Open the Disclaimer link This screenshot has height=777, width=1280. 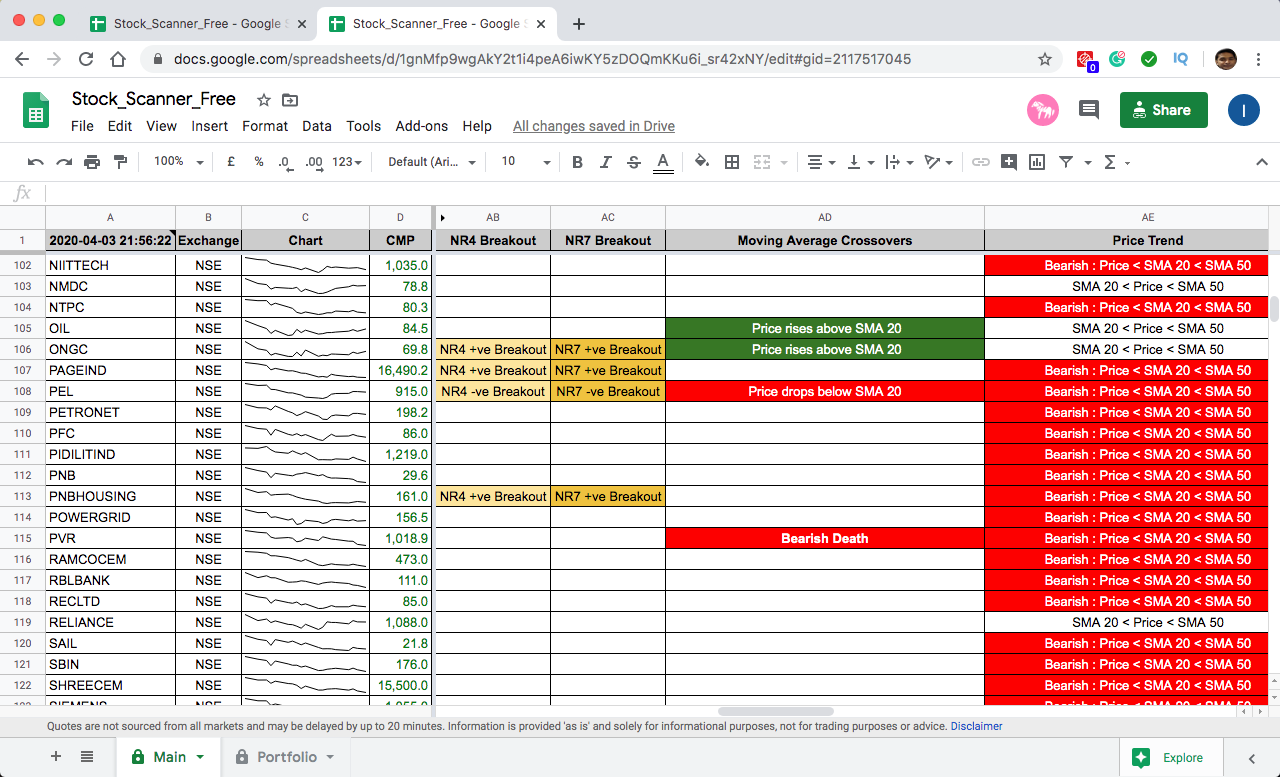tap(976, 726)
